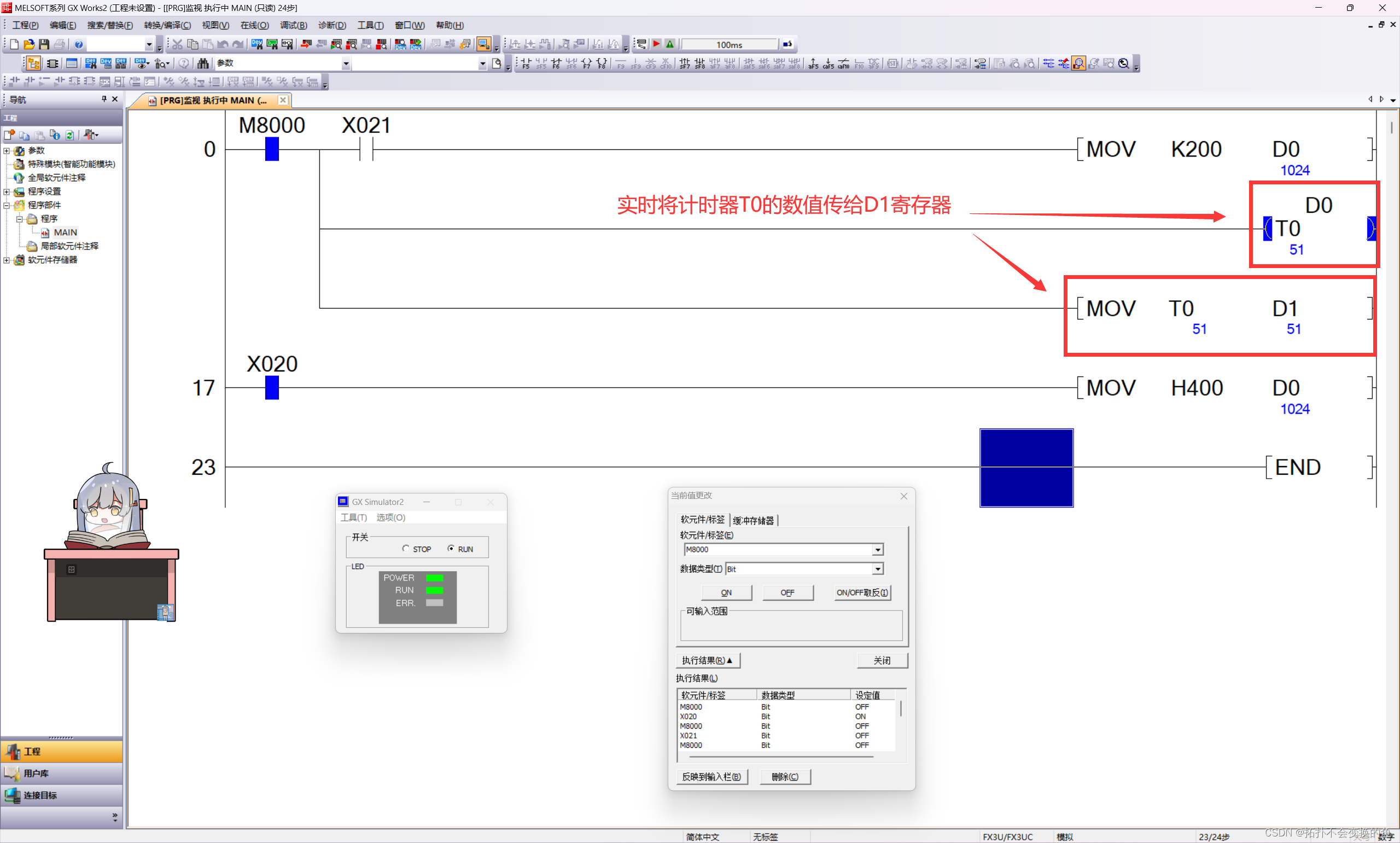
Task: Open the 在线(O) menu
Action: 254,25
